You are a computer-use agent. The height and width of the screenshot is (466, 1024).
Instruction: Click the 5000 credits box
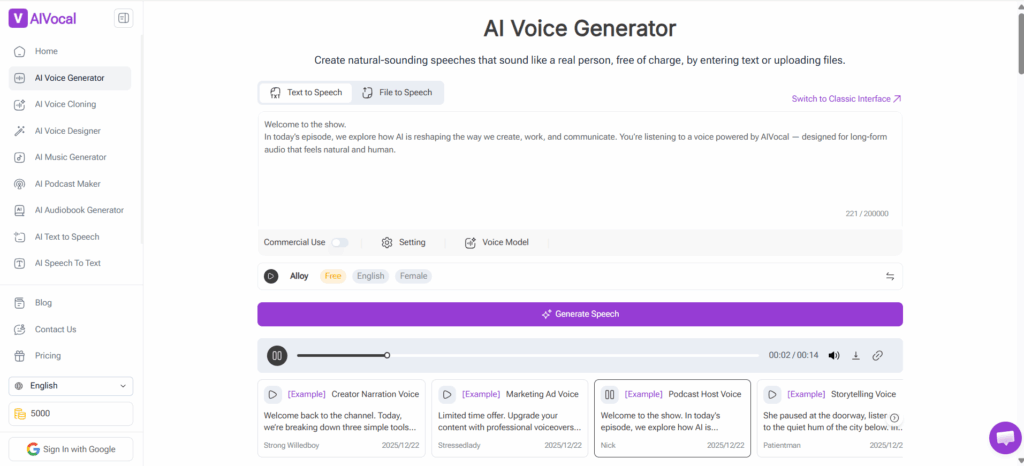coord(71,414)
